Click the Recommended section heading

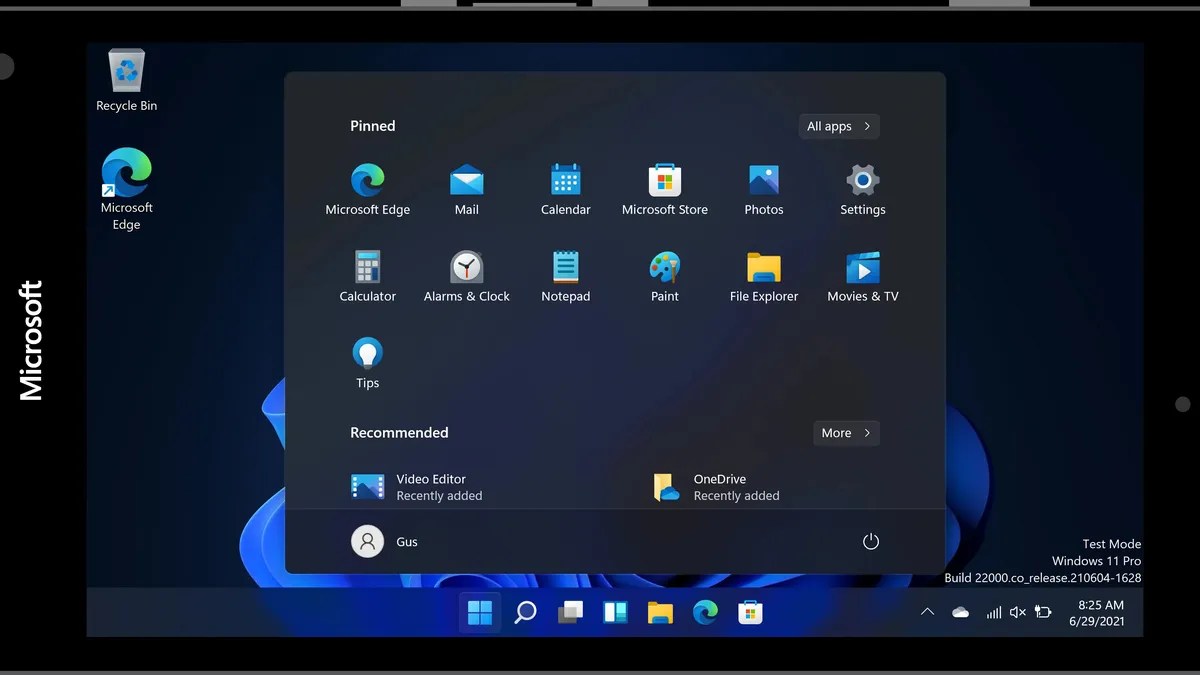(399, 433)
